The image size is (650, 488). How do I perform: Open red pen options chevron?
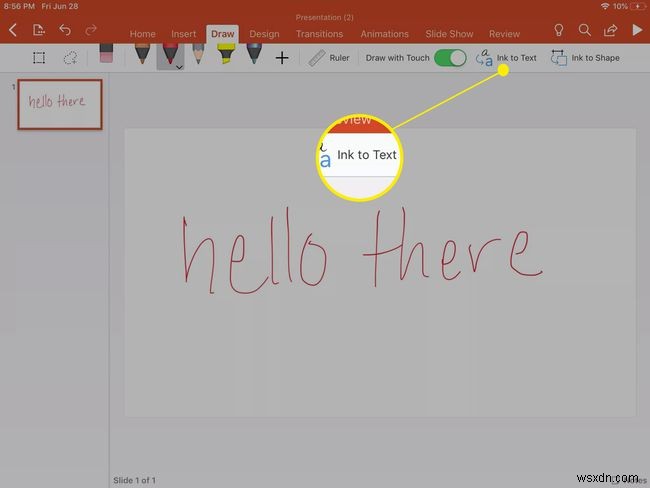coord(179,67)
